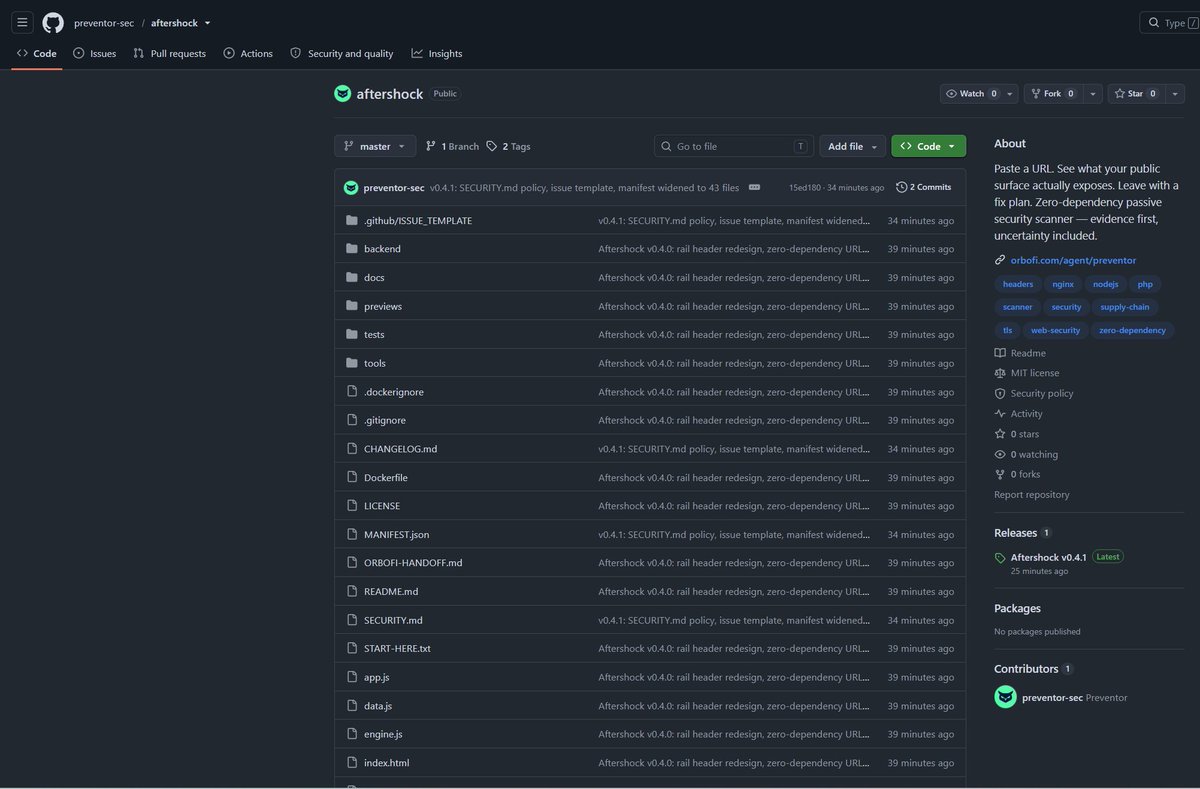Viewport: 1200px width, 789px height.
Task: Click the folder icon beside tests
Action: point(352,334)
